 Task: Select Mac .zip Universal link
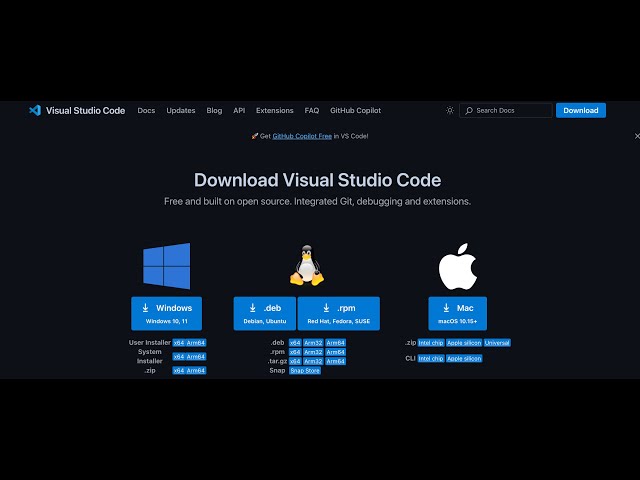point(497,343)
